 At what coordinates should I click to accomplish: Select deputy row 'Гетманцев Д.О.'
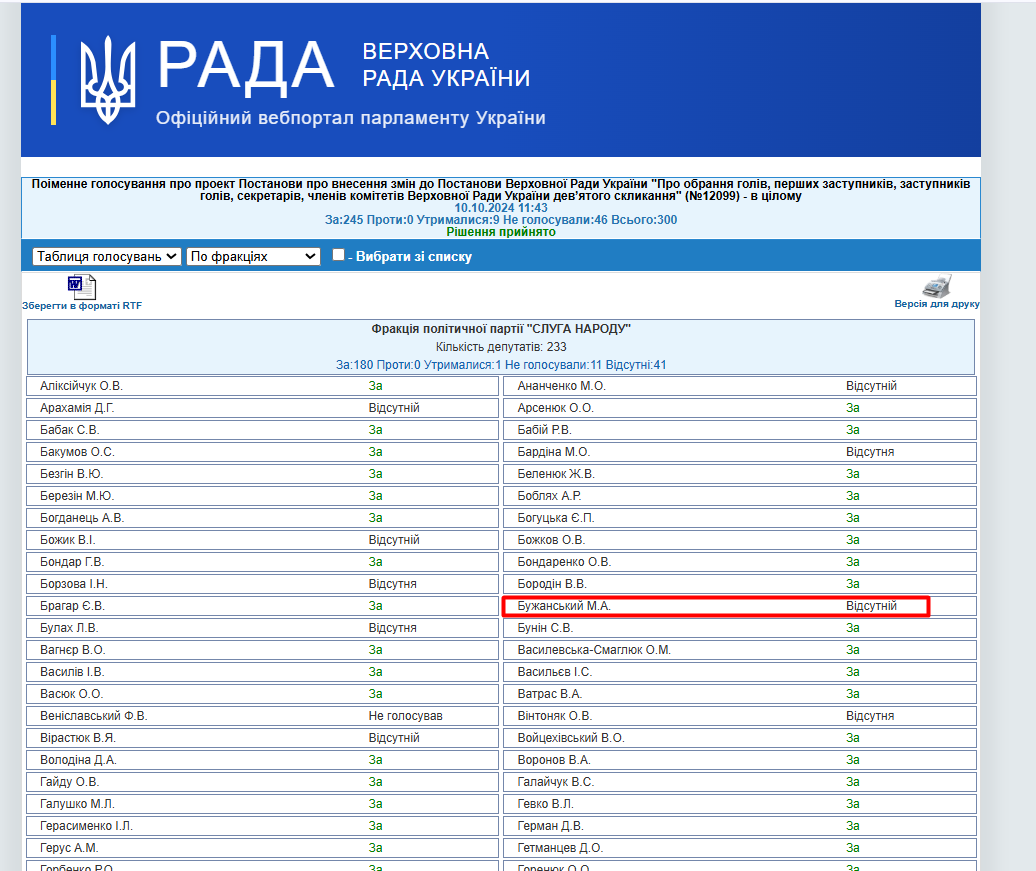pos(740,848)
